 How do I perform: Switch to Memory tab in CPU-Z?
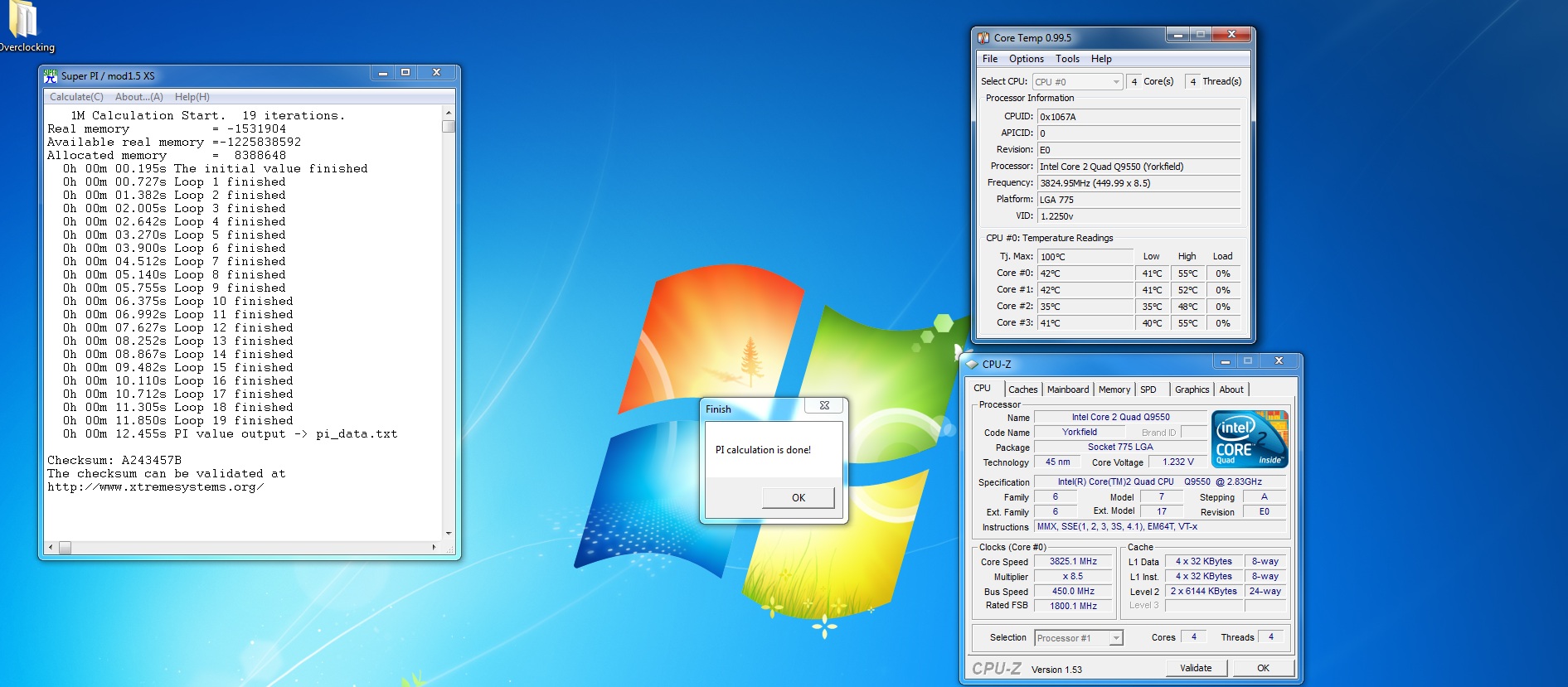pos(1114,389)
